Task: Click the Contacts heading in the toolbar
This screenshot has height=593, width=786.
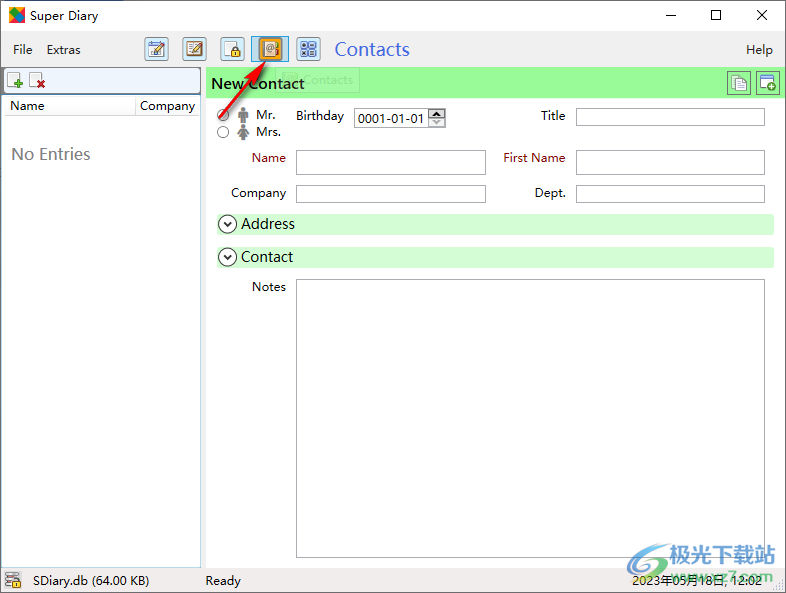Action: (x=372, y=49)
